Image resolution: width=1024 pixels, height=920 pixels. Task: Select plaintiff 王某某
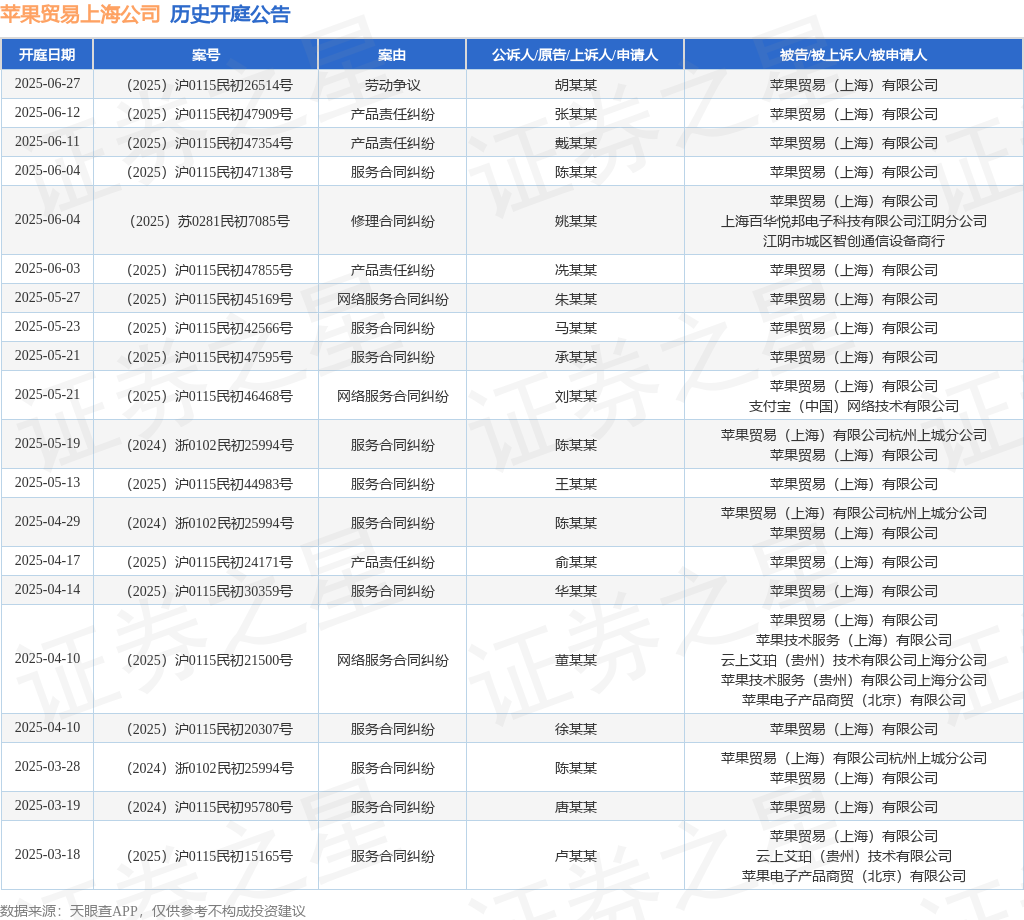(575, 484)
